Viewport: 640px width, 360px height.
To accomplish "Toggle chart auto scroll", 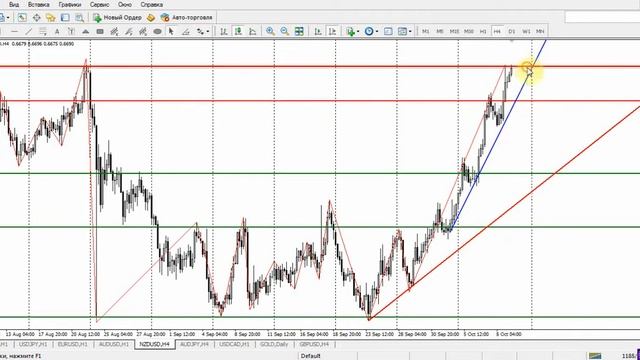I will (318, 31).
